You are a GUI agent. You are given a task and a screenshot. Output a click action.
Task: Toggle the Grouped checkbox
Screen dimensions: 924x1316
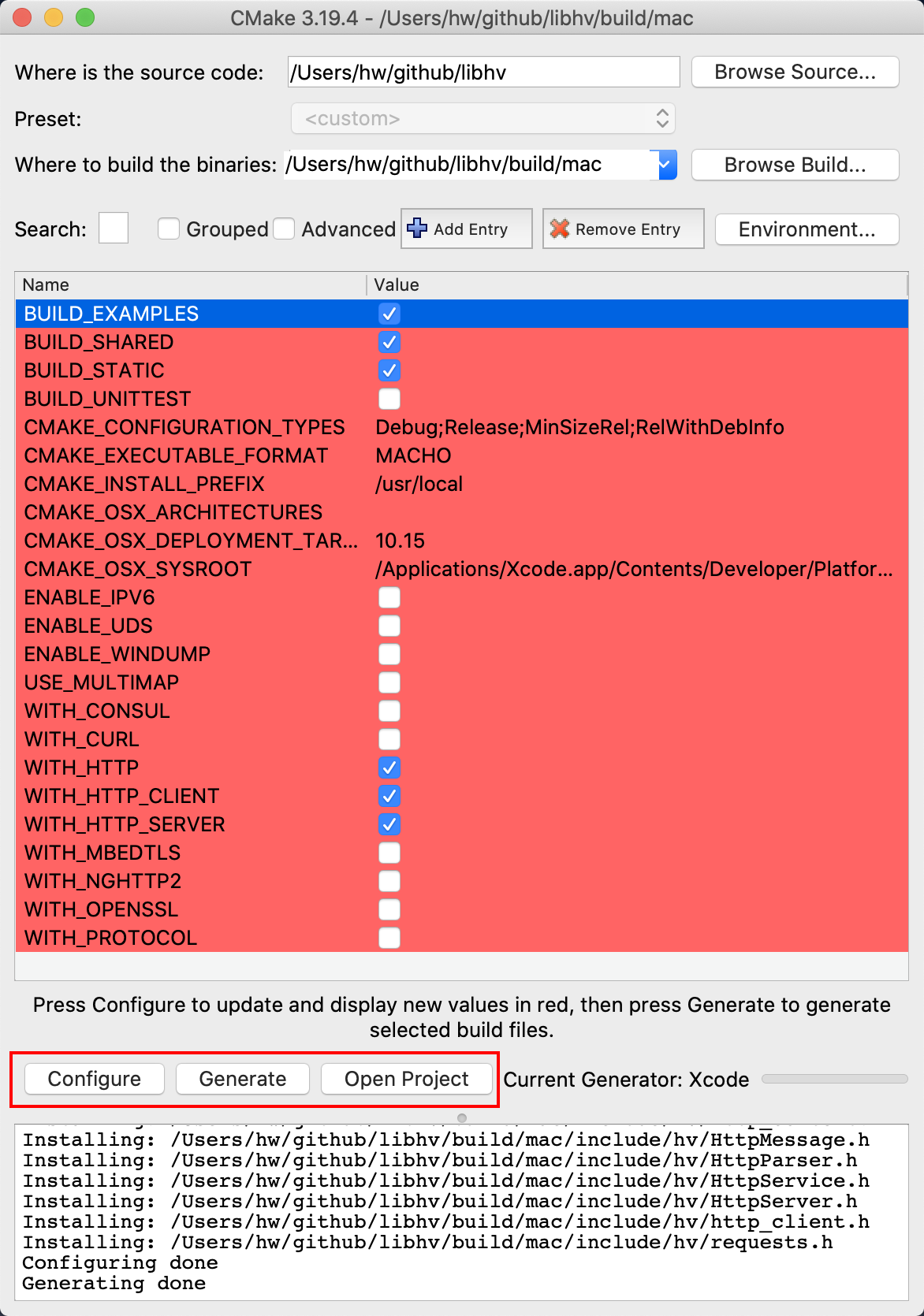coord(169,229)
